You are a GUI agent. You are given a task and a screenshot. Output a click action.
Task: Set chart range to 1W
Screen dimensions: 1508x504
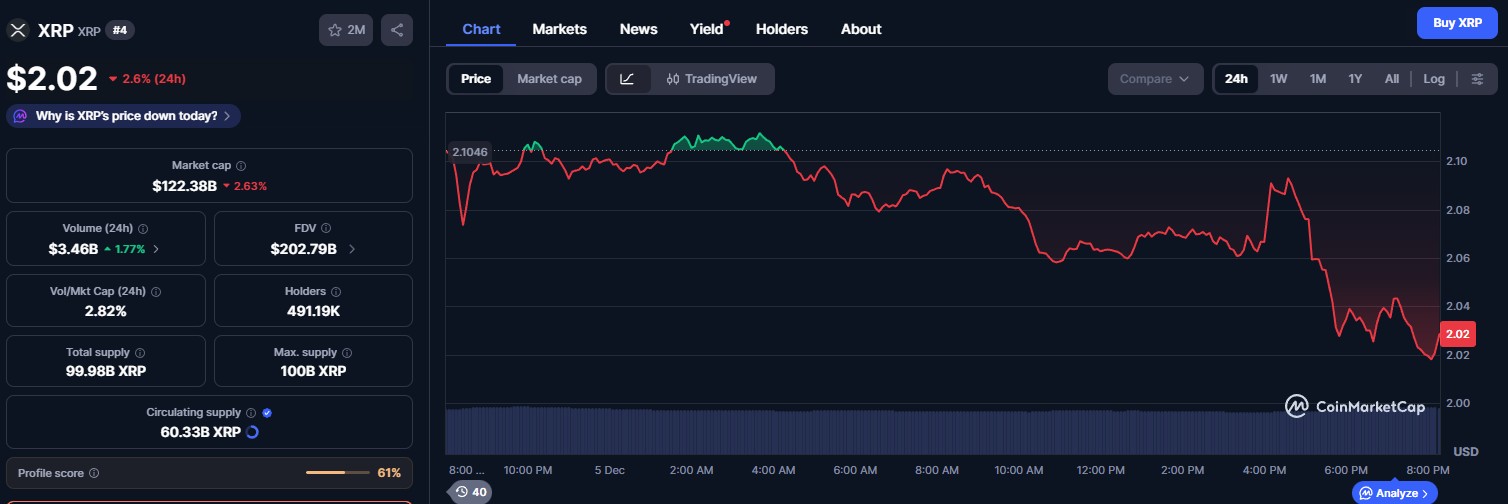click(x=1278, y=79)
